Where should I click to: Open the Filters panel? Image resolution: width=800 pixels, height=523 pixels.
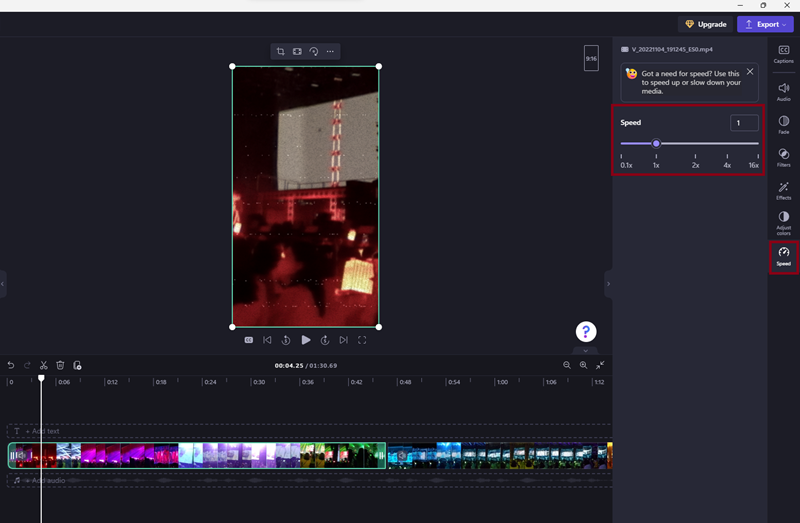point(784,158)
